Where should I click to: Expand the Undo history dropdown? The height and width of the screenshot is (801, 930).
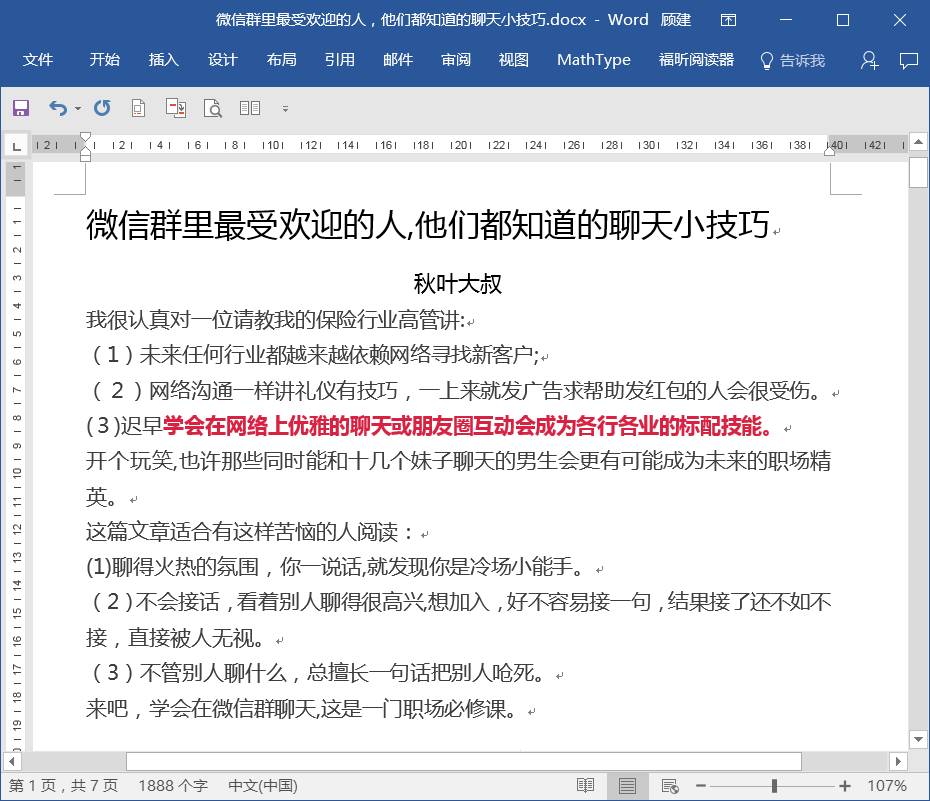76,108
